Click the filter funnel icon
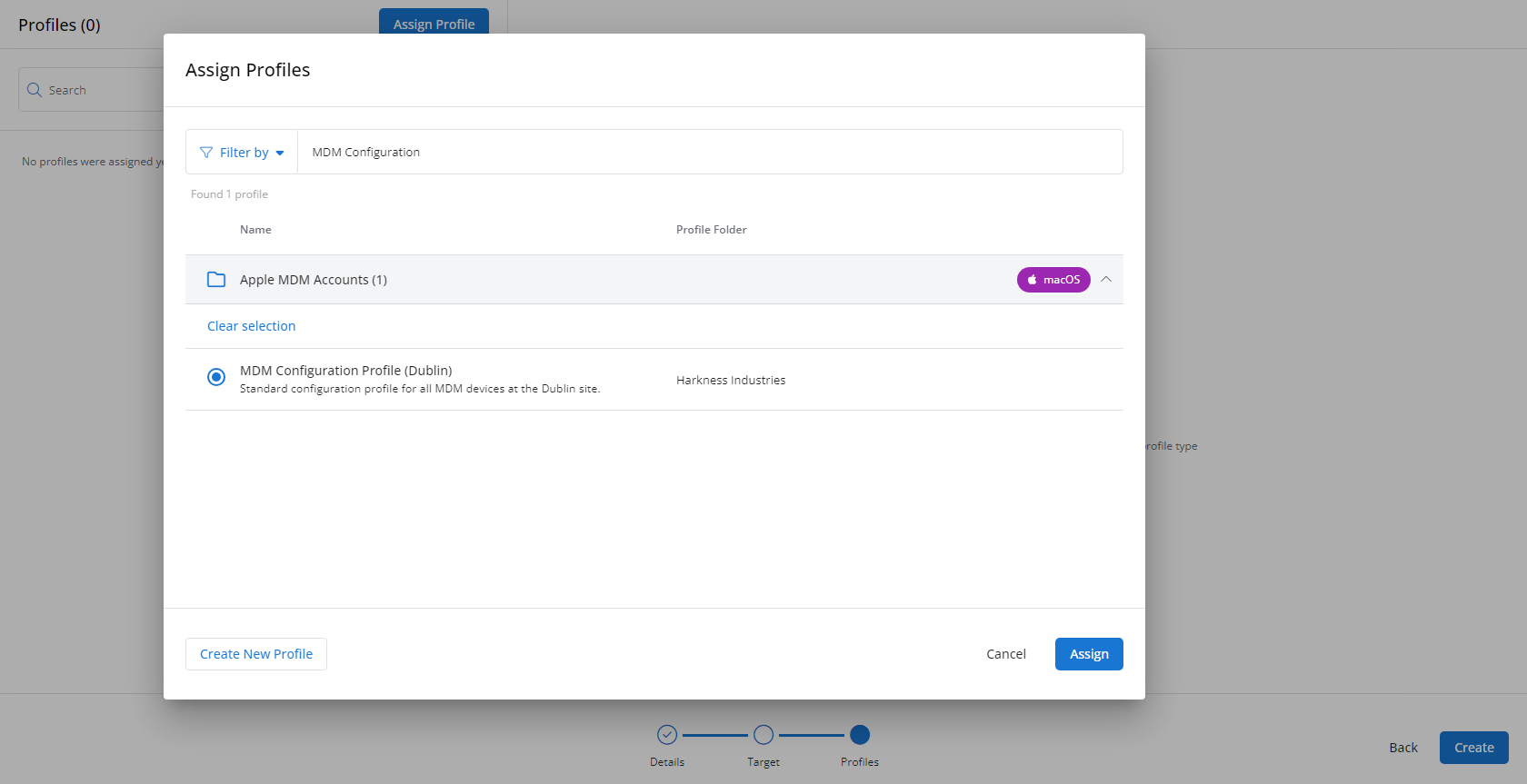Image resolution: width=1527 pixels, height=784 pixels. coord(206,153)
